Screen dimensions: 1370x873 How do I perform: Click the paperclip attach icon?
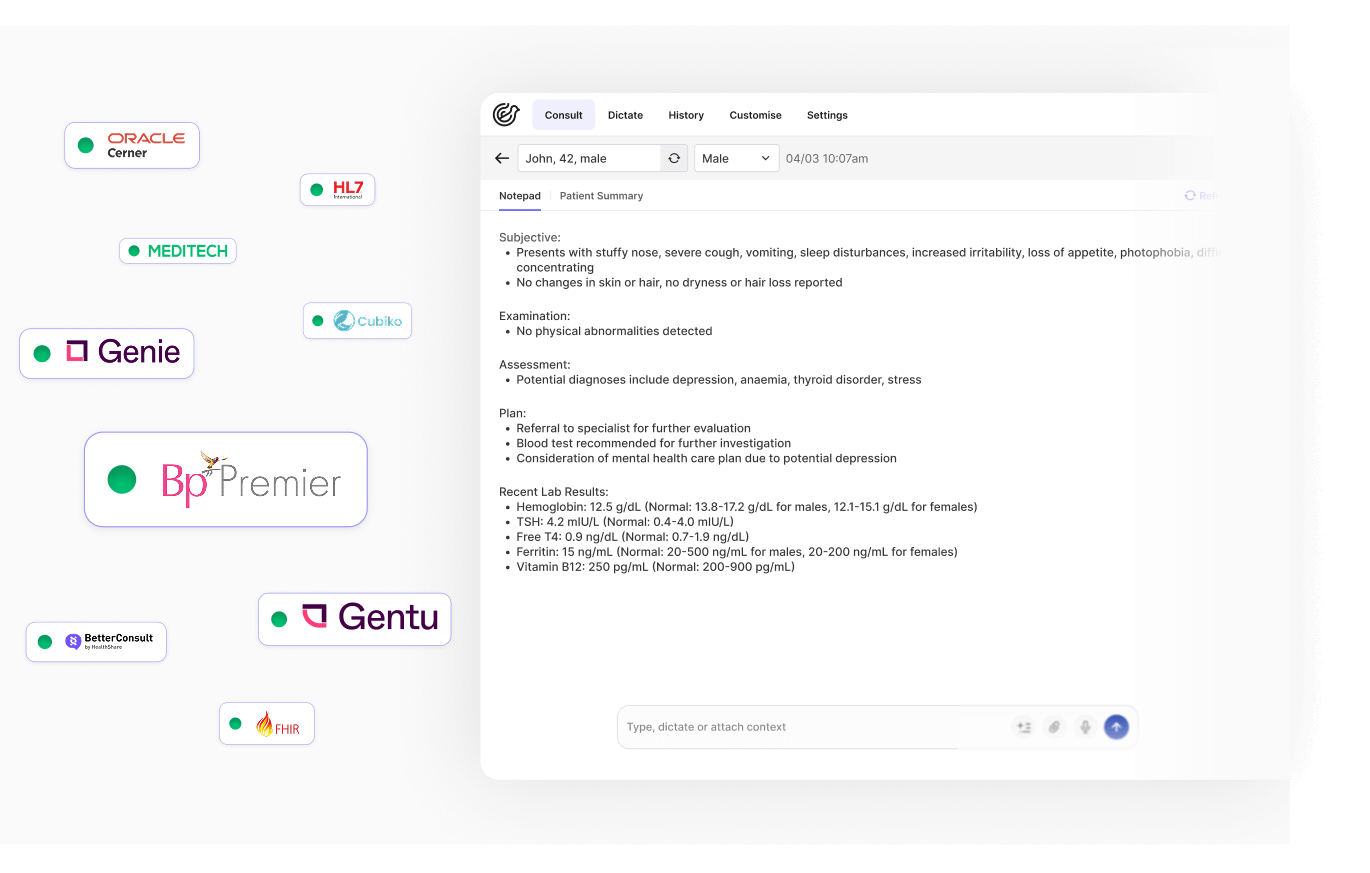click(1054, 727)
